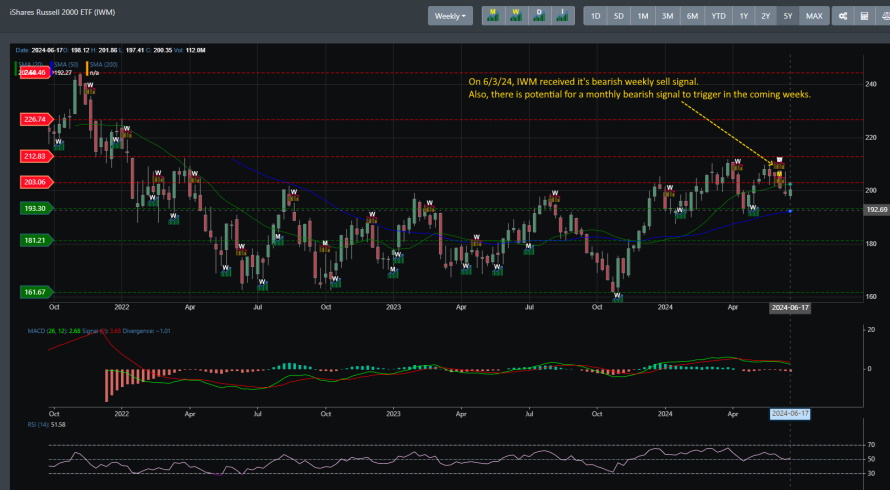
Task: Click the M signal marker just before 2023
Action: coord(393,272)
